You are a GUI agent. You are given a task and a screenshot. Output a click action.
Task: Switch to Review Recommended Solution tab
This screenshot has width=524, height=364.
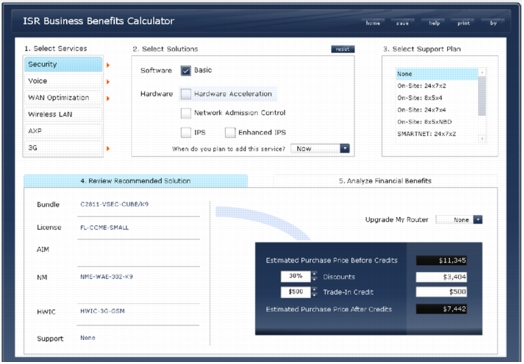coord(136,181)
